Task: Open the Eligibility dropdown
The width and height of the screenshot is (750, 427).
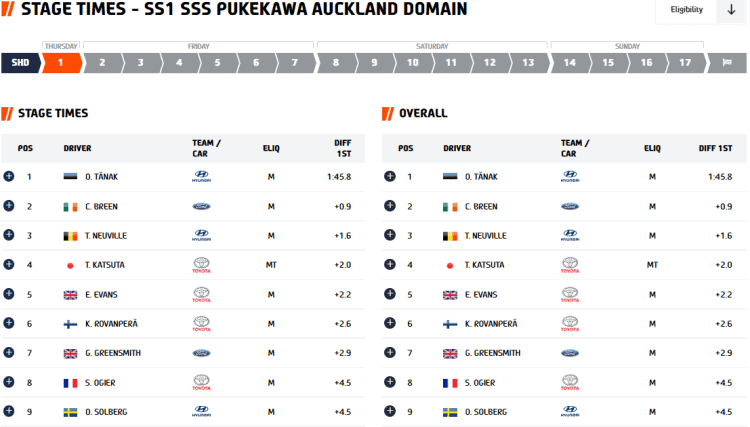Action: point(686,10)
